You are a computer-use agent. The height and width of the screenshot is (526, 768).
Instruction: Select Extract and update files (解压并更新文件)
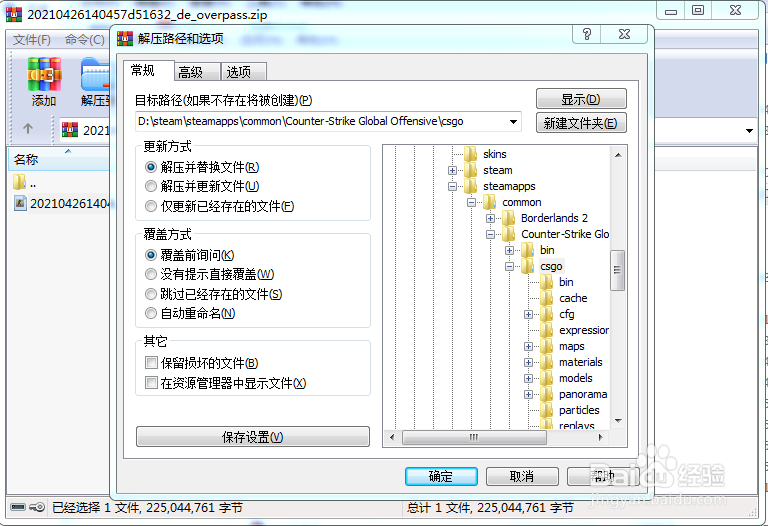[x=151, y=187]
